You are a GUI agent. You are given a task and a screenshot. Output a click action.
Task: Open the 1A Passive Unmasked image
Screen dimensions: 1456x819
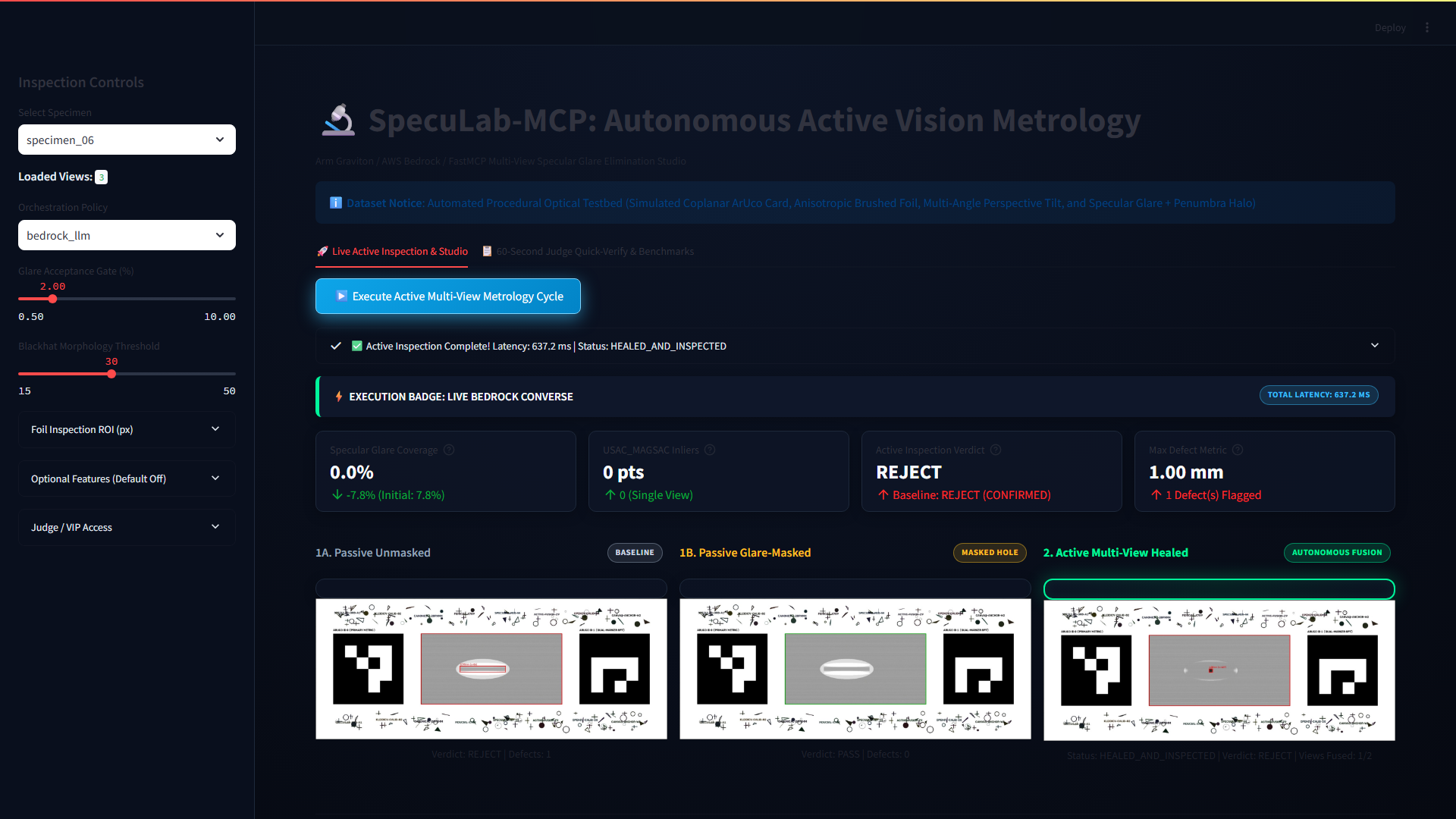491,669
